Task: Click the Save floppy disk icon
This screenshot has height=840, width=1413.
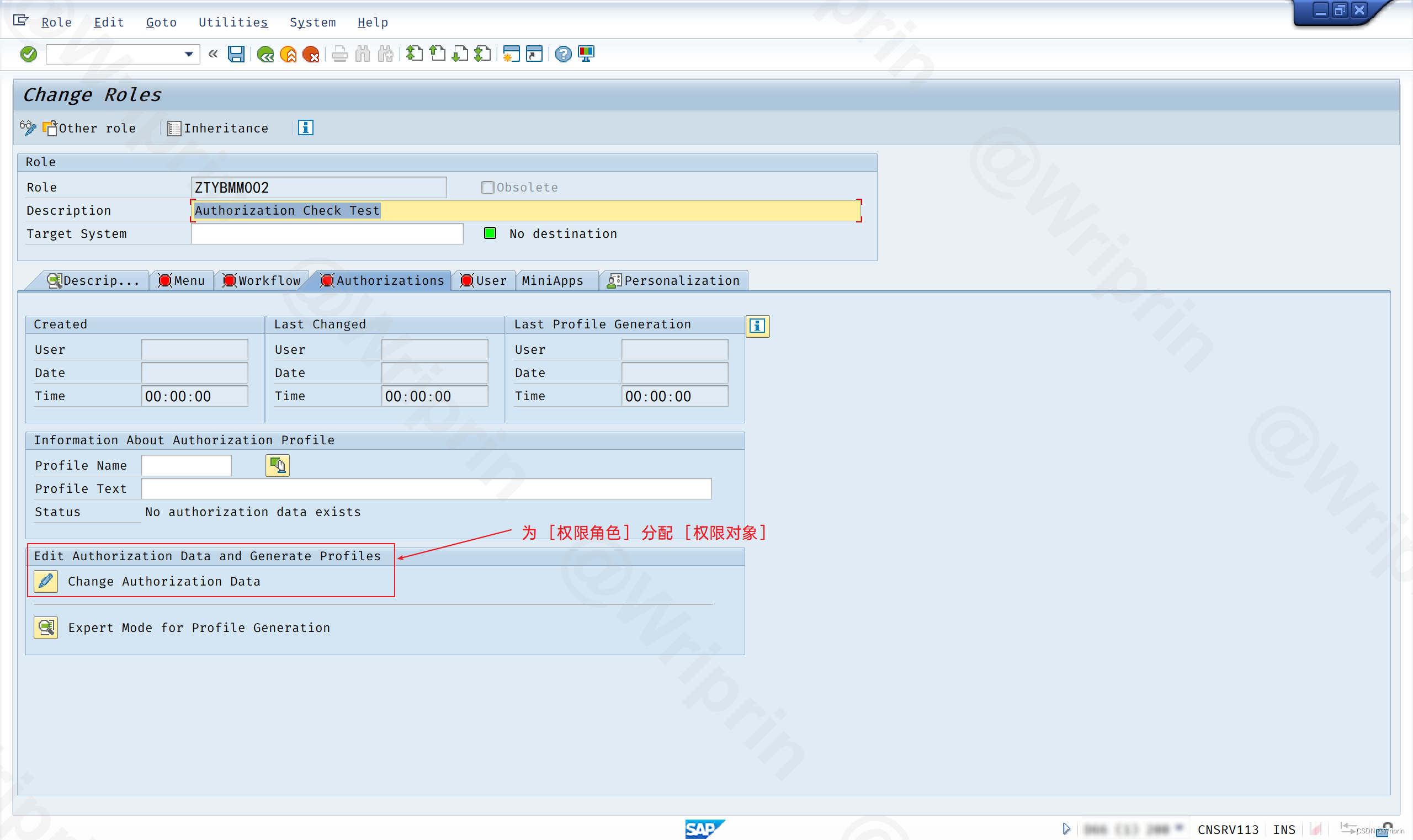Action: coord(236,54)
